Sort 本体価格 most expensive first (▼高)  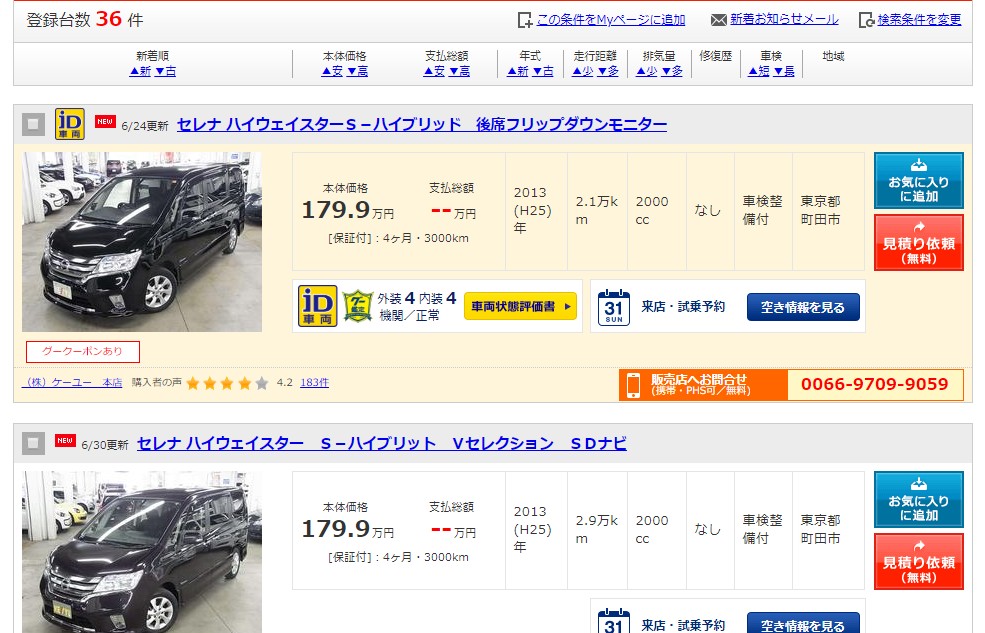357,71
